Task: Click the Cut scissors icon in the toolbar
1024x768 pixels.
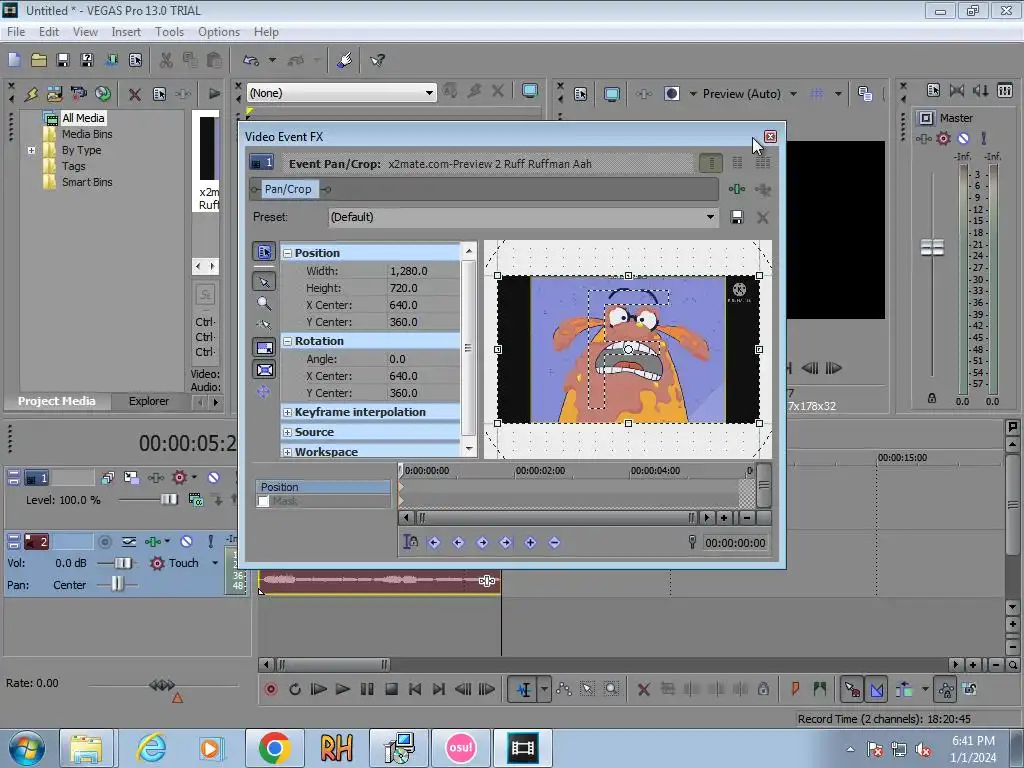Action: [166, 60]
